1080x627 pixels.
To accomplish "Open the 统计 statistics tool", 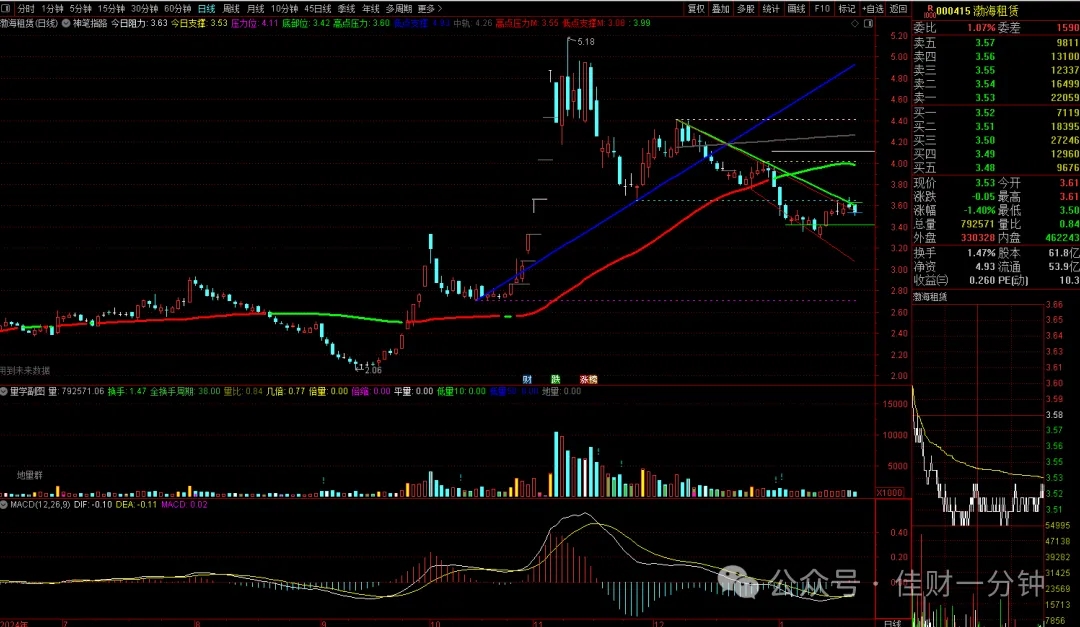I will pyautogui.click(x=771, y=9).
